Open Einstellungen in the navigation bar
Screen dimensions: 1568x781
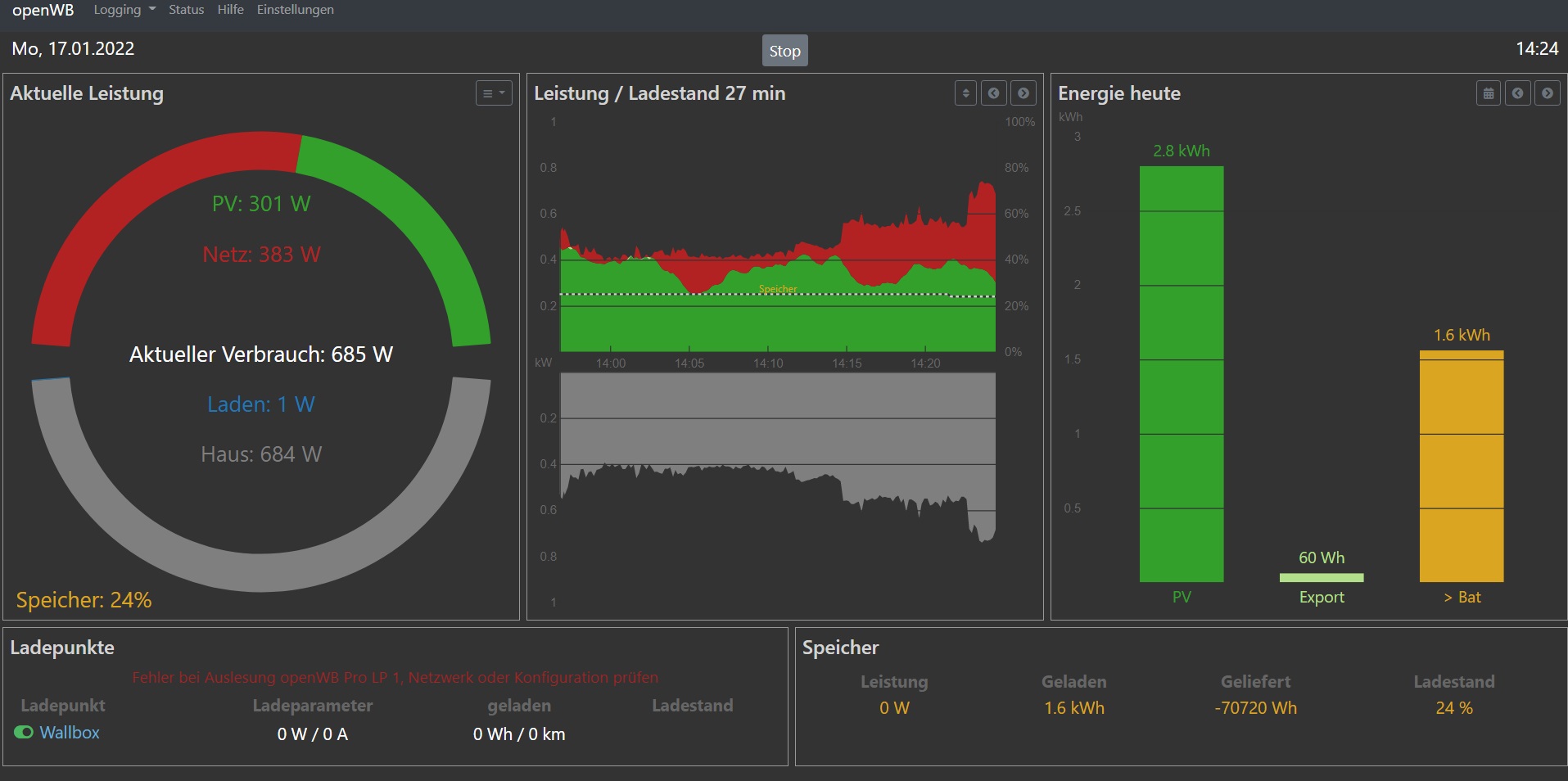point(295,10)
